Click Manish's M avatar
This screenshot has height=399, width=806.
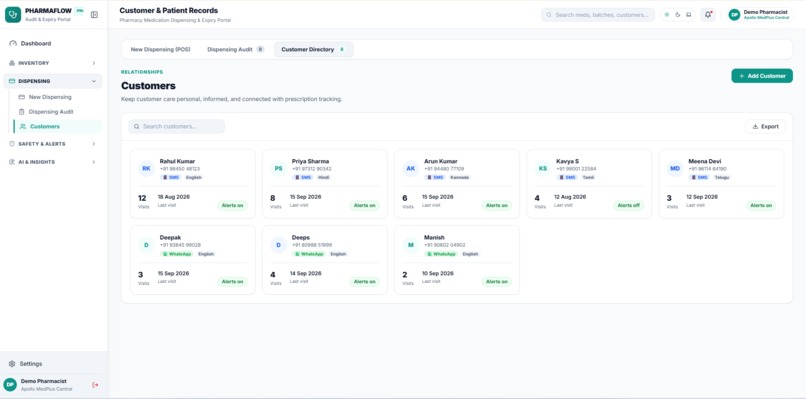click(x=411, y=245)
